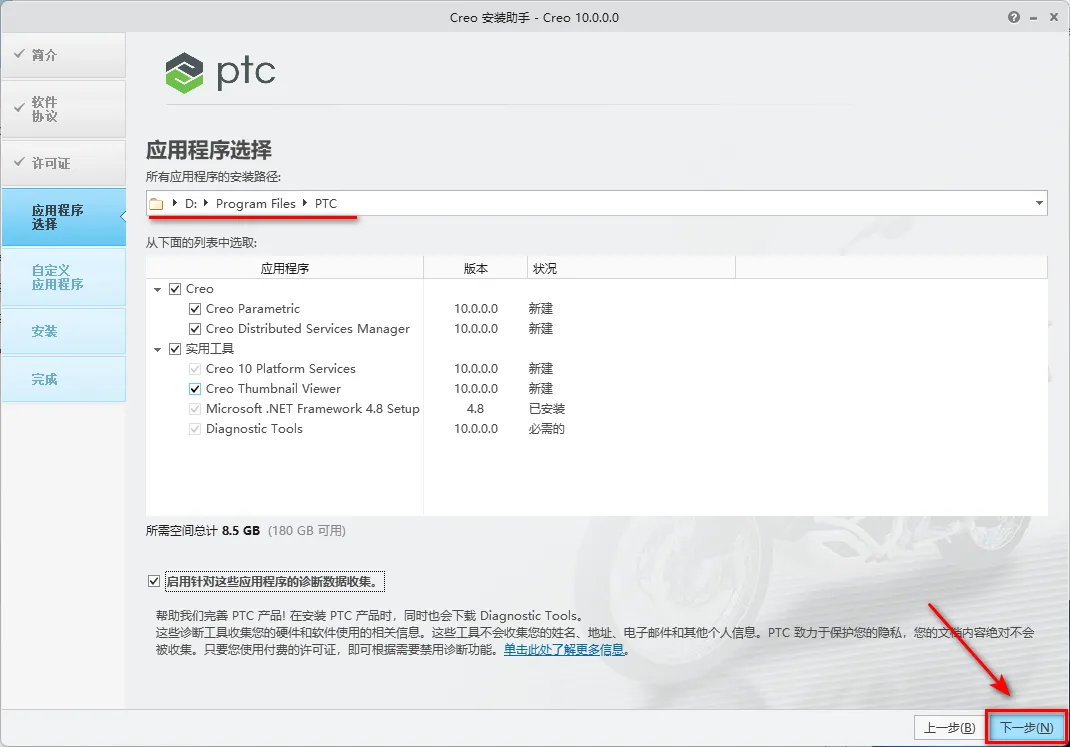Click the PTC path segment
Screen dimensions: 1070x747
[x=326, y=203]
